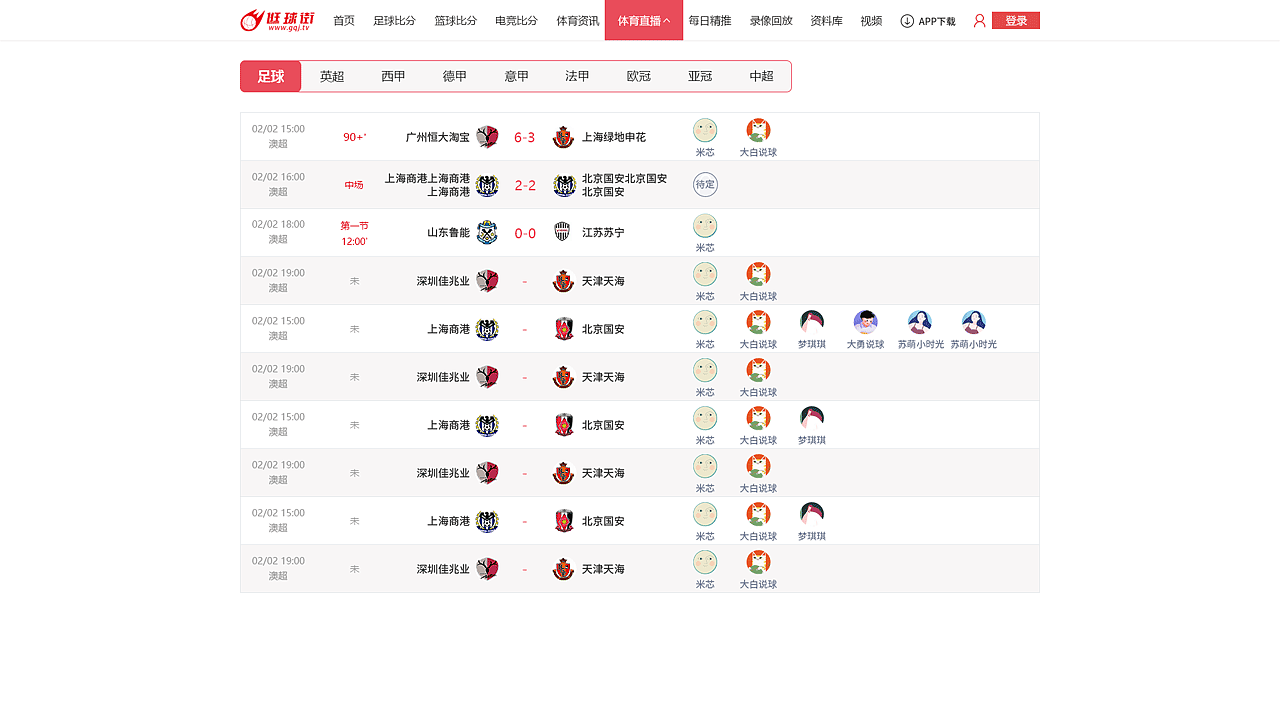Expand the 体育直播 dropdown
Viewport: 1280px width, 720px height.
pos(643,20)
